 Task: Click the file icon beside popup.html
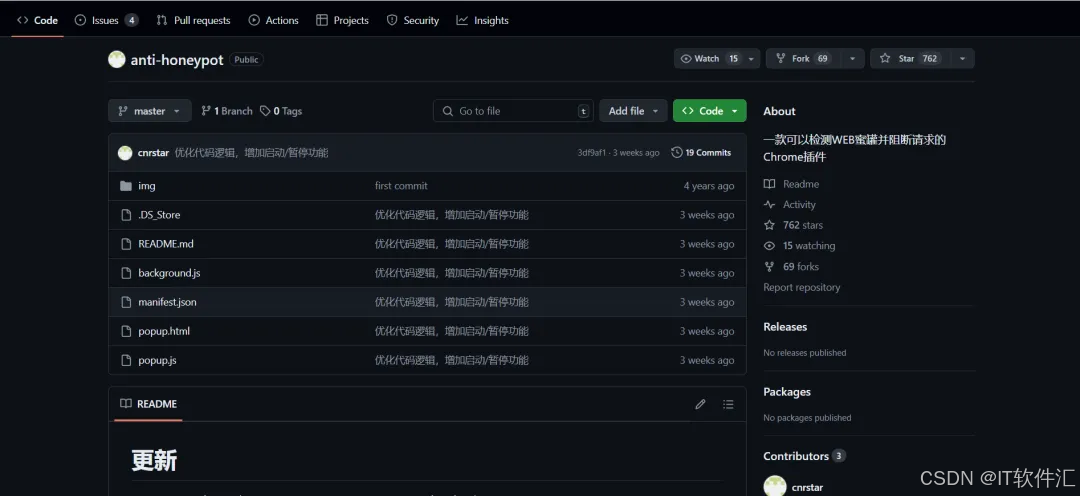pyautogui.click(x=125, y=331)
